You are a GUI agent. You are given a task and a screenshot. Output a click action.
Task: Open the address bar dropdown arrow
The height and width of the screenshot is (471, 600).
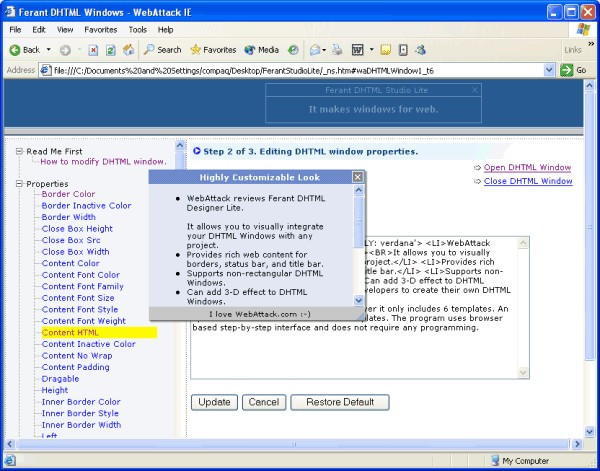[x=549, y=70]
